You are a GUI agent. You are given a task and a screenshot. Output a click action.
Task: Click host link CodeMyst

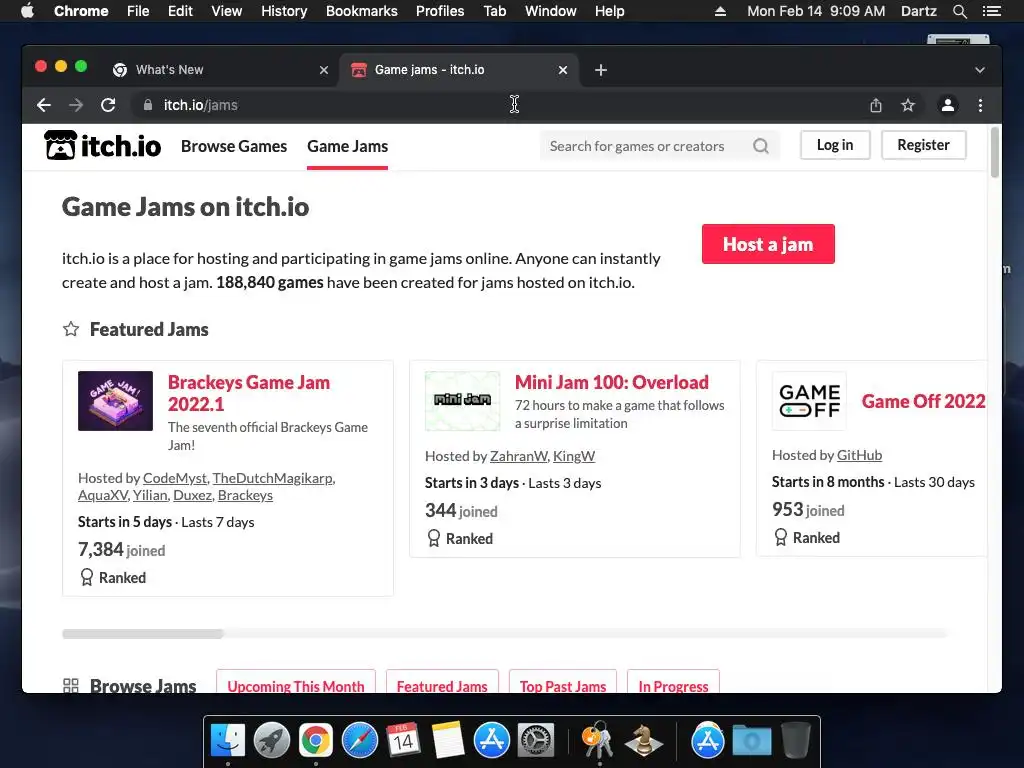click(x=175, y=478)
